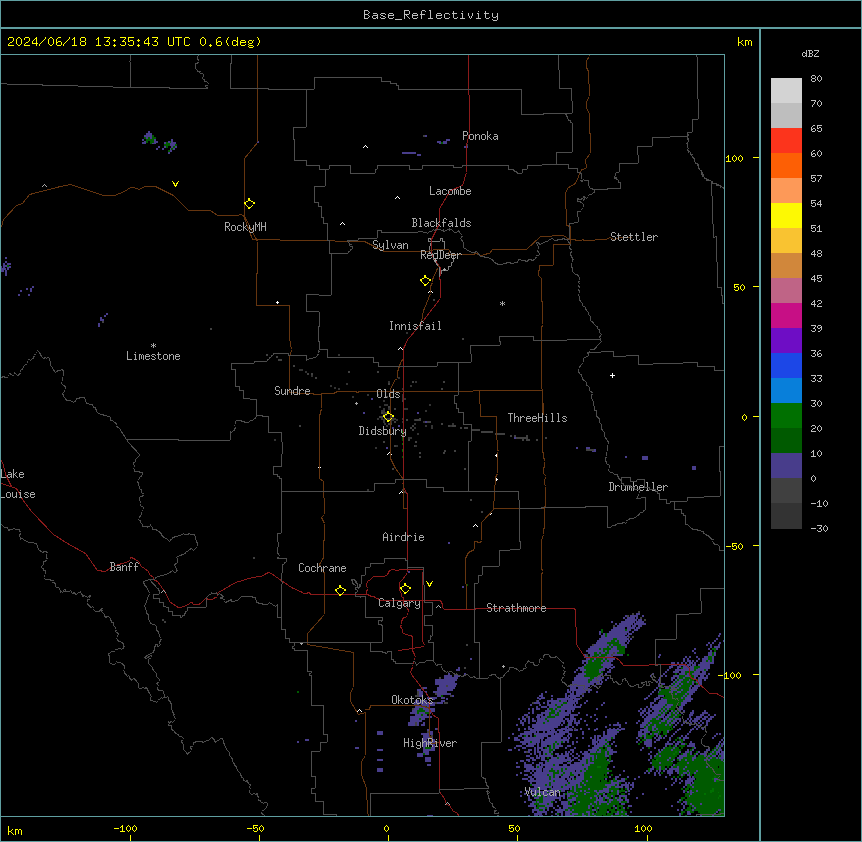Click the km unit label at top right
Image resolution: width=862 pixels, height=842 pixels.
point(745,42)
